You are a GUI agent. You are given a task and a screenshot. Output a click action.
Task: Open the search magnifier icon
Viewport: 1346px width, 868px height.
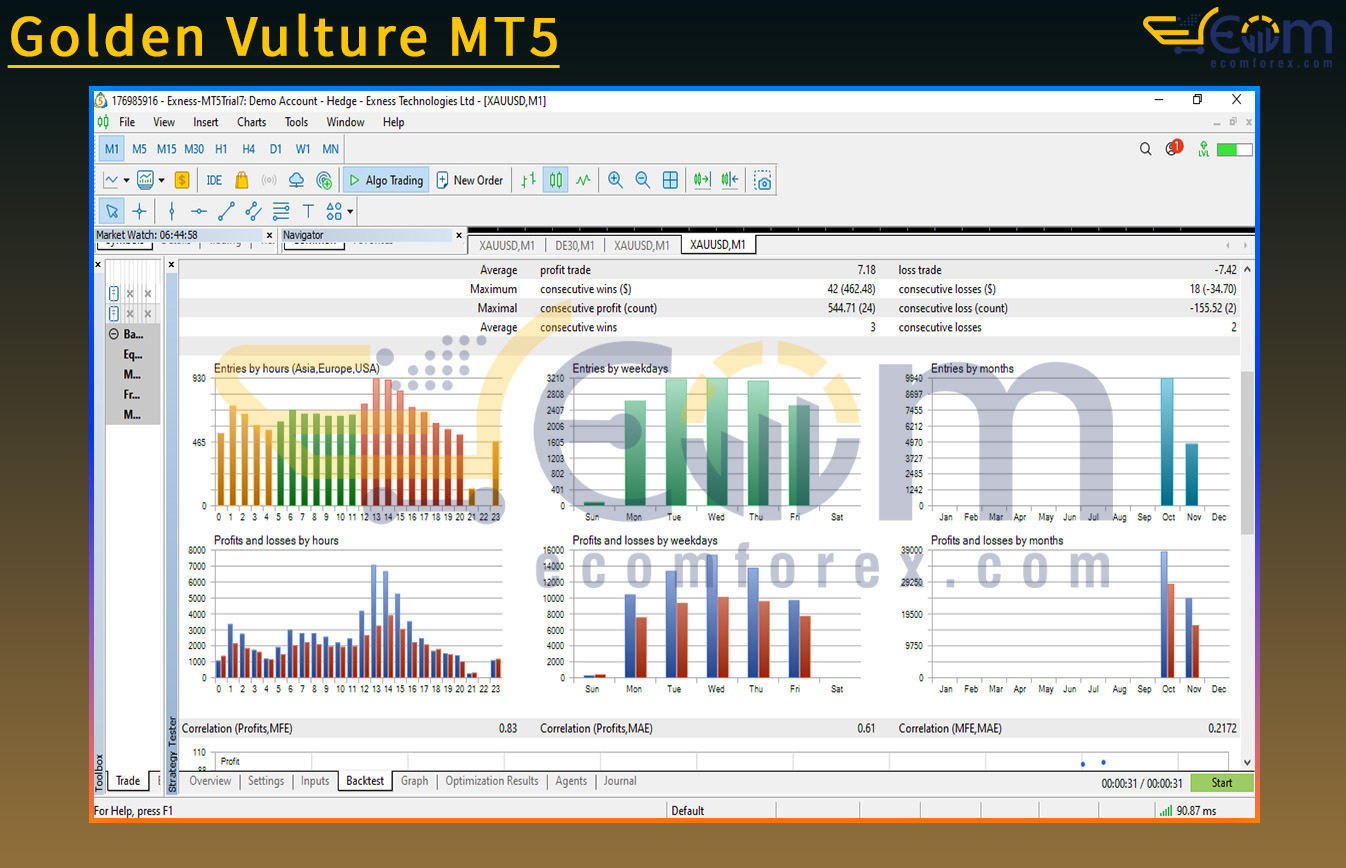coord(1146,149)
